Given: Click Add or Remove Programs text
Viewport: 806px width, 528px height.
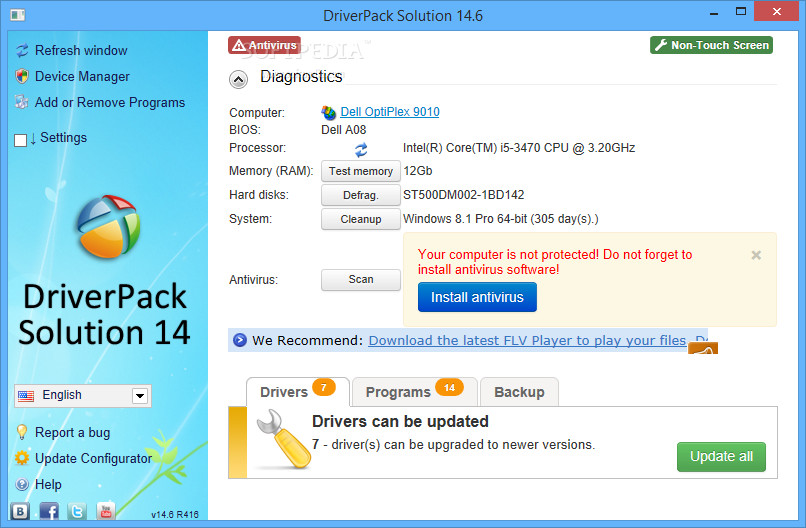Looking at the screenshot, I should click(110, 102).
